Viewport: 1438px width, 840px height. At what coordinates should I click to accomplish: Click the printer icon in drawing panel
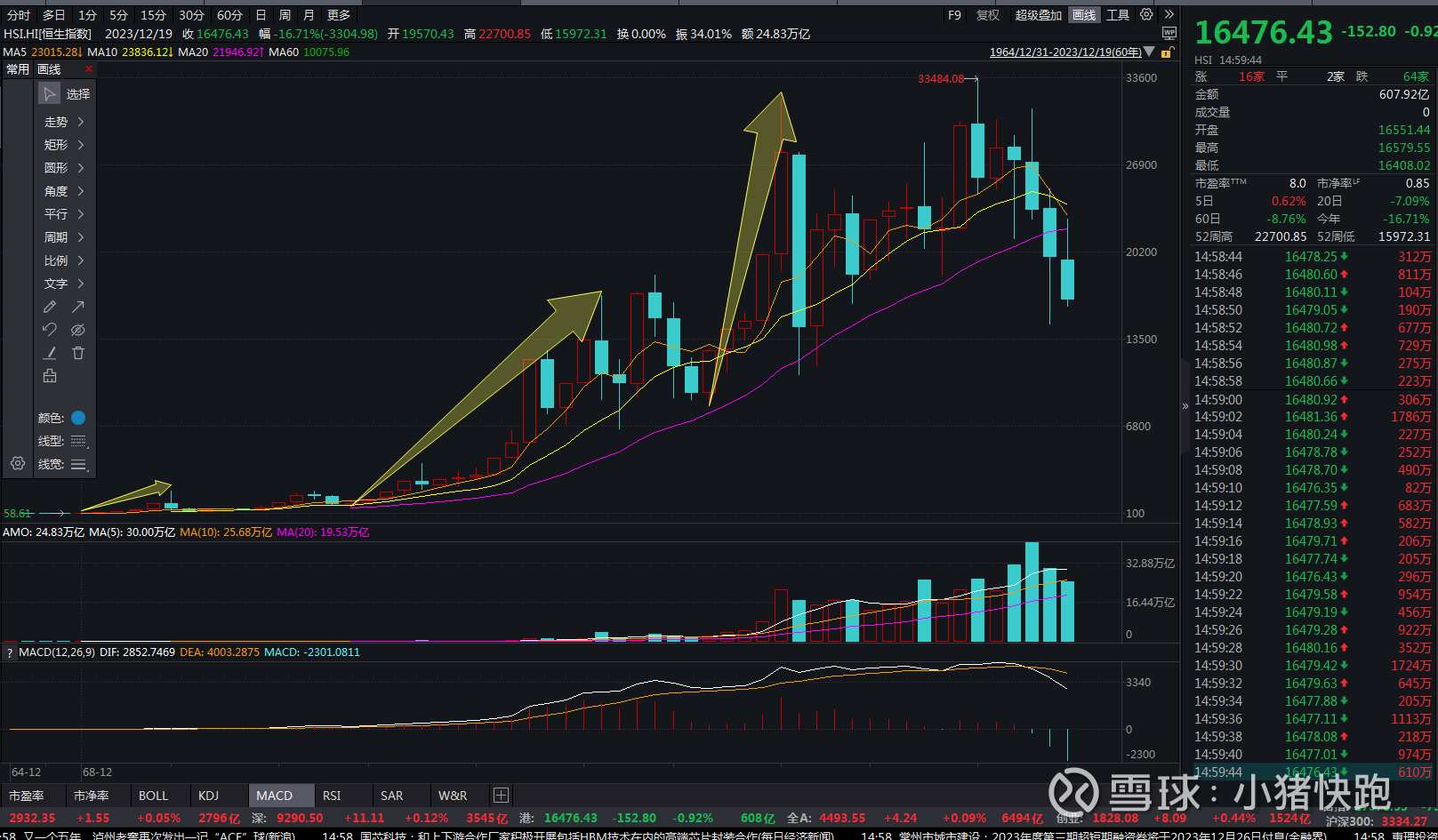(x=50, y=376)
